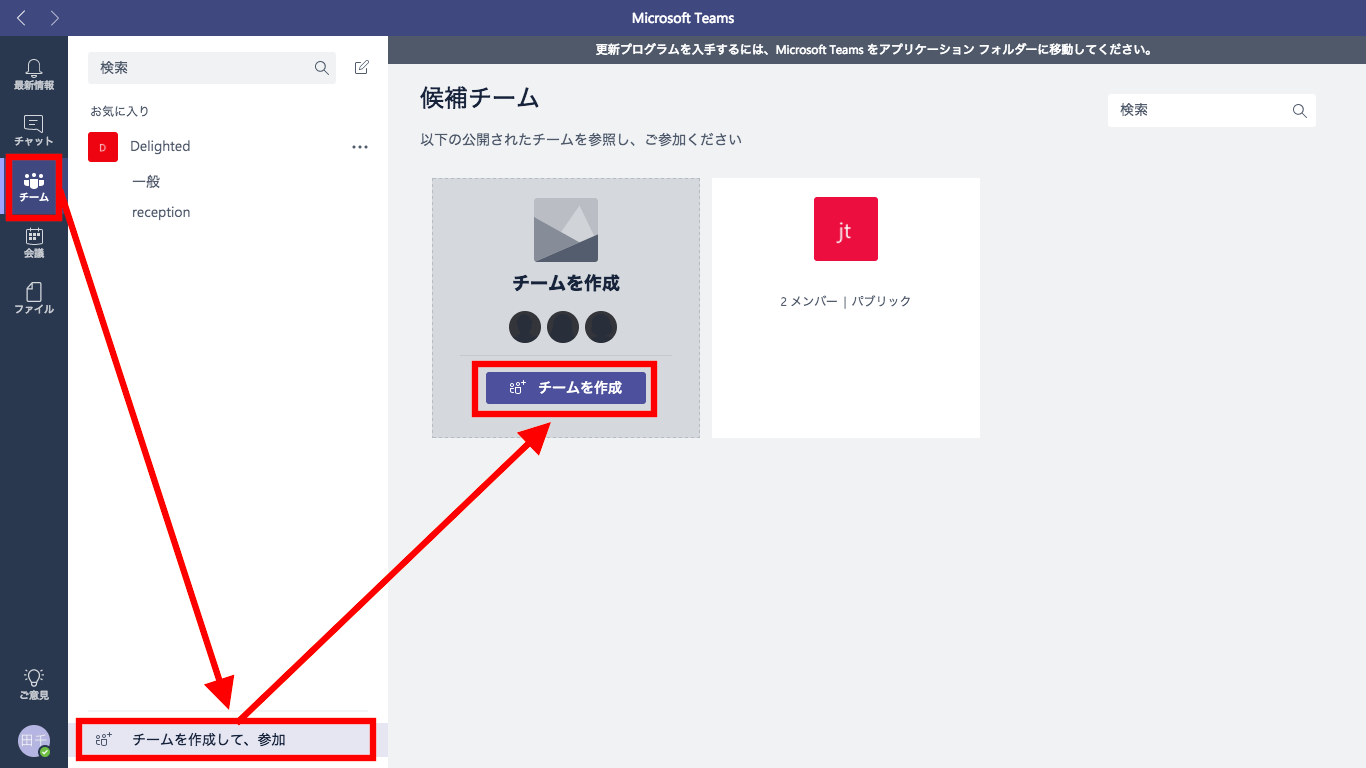1366x768 pixels.
Task: Click the red Delighted team avatar
Action: pos(103,147)
